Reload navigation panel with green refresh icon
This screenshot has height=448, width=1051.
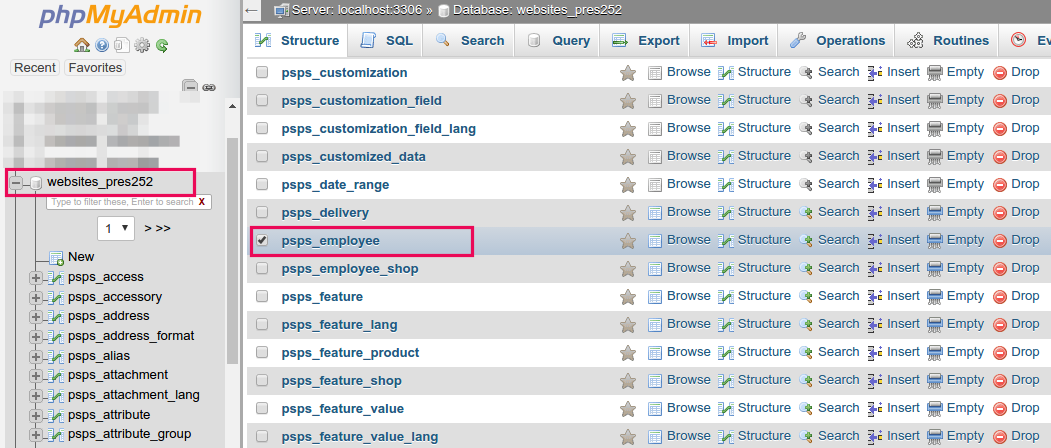click(x=161, y=45)
